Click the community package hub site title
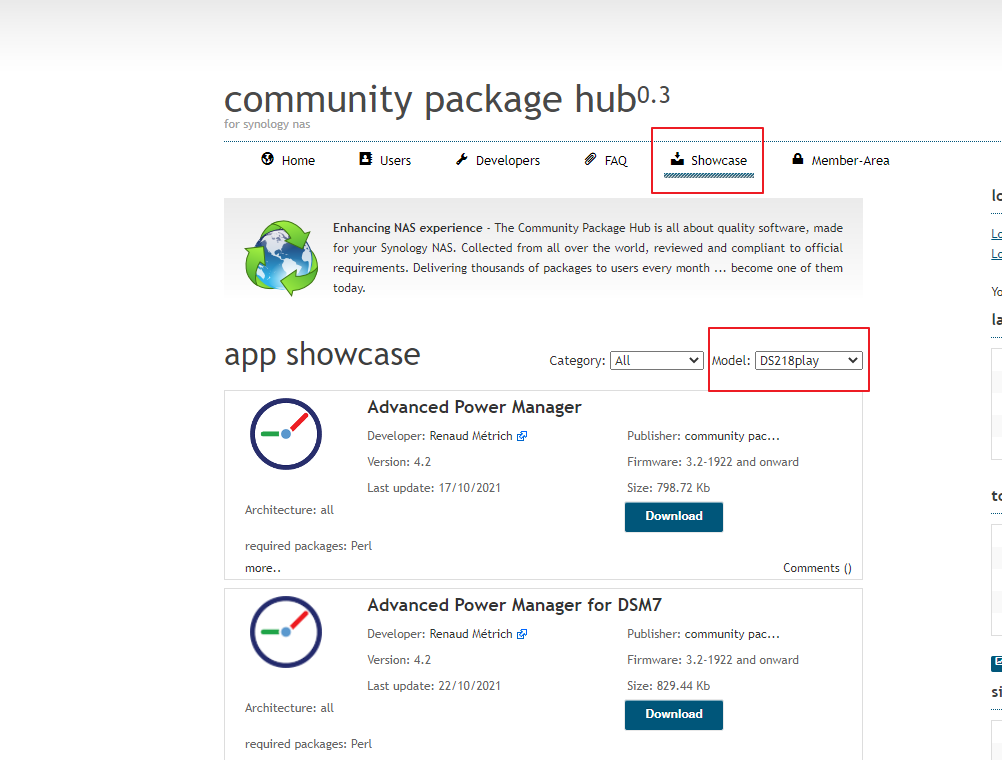Image resolution: width=1002 pixels, height=760 pixels. 430,100
